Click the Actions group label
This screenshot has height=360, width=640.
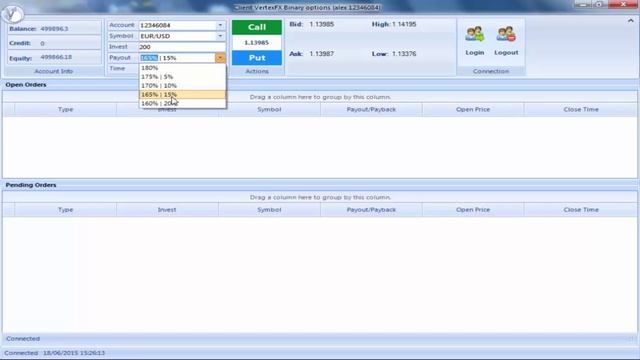(x=257, y=71)
